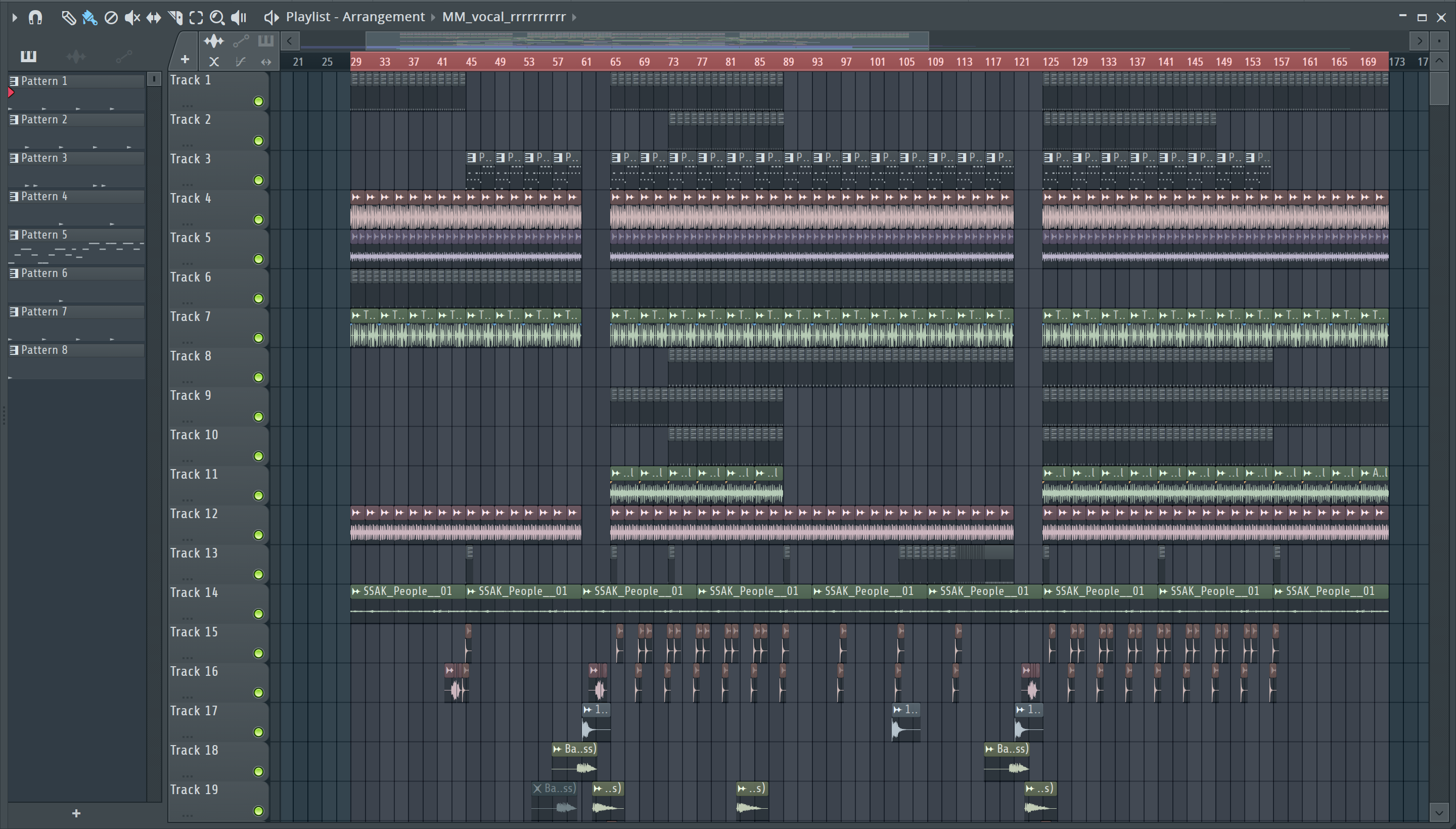Image resolution: width=1456 pixels, height=829 pixels.
Task: Select Pattern 5 in picker
Action: [76, 235]
